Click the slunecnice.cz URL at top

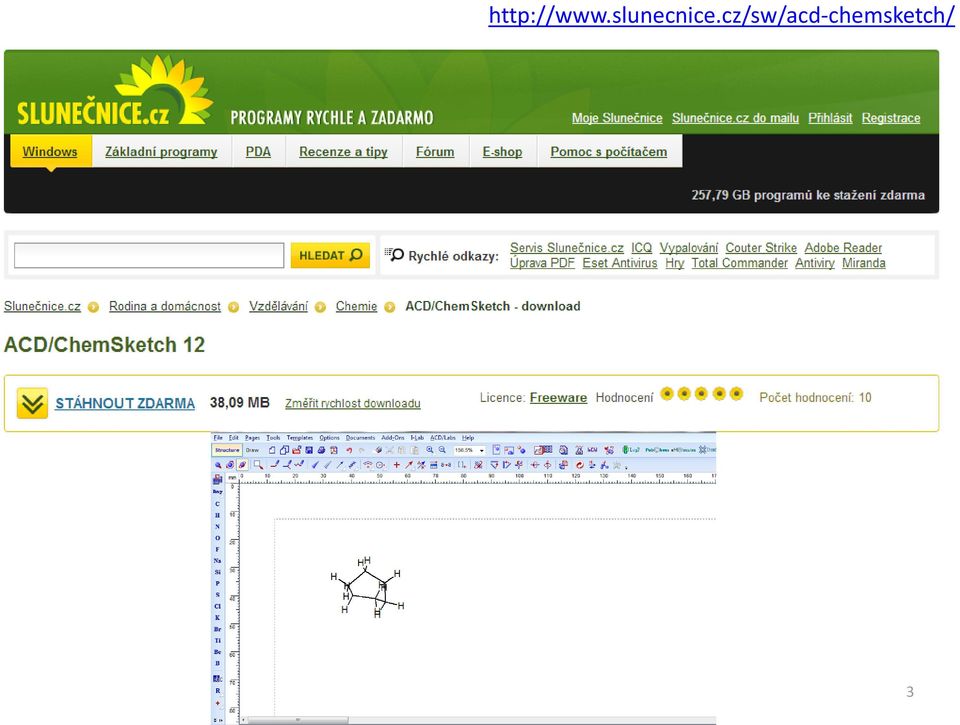[x=721, y=15]
